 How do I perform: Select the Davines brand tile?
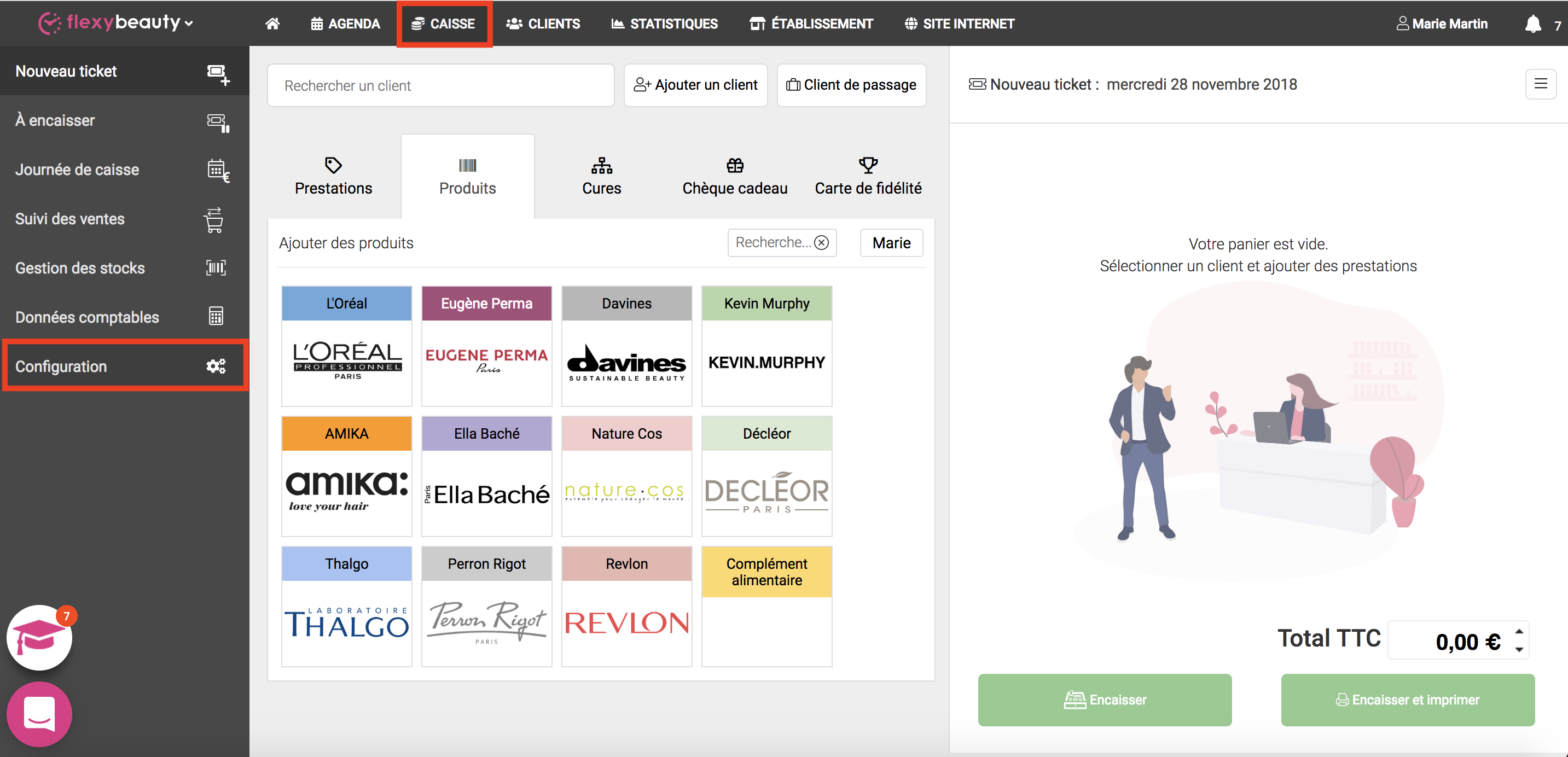click(x=626, y=346)
